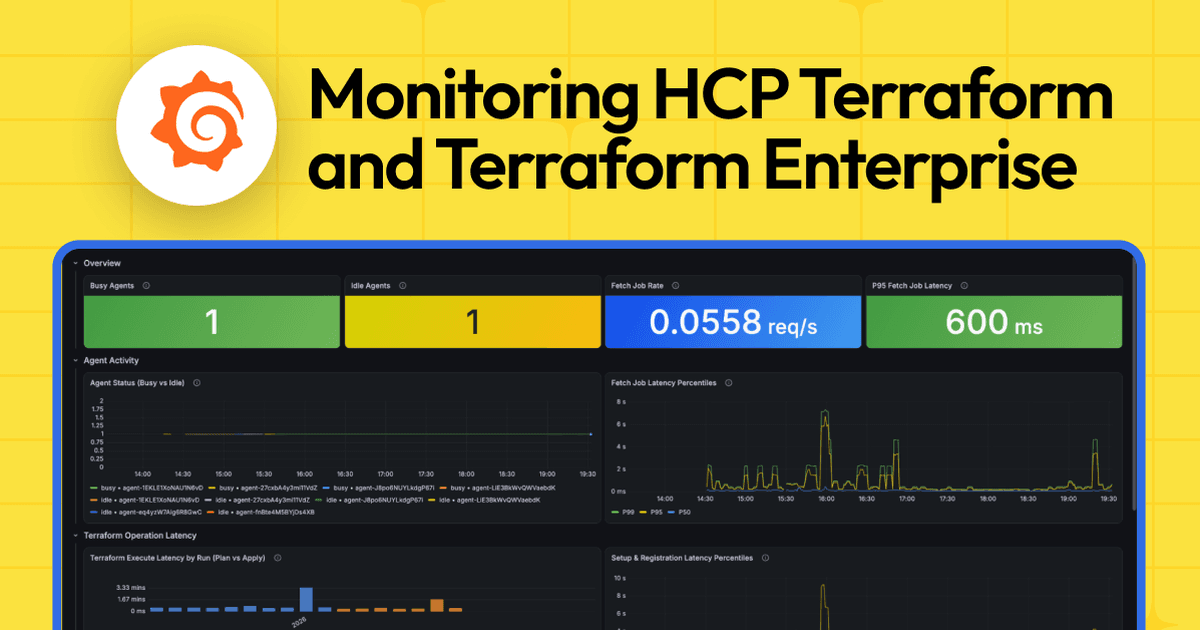Click the Agent Activity row title
Image resolution: width=1200 pixels, height=630 pixels.
click(111, 360)
